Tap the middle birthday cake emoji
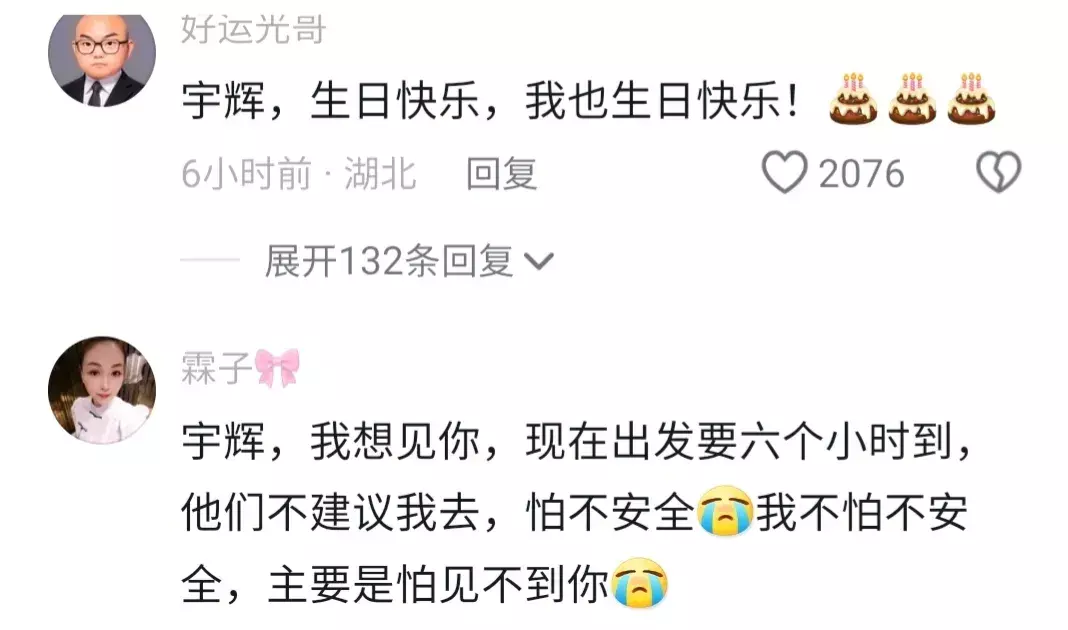This screenshot has height=630, width=1068. (912, 99)
